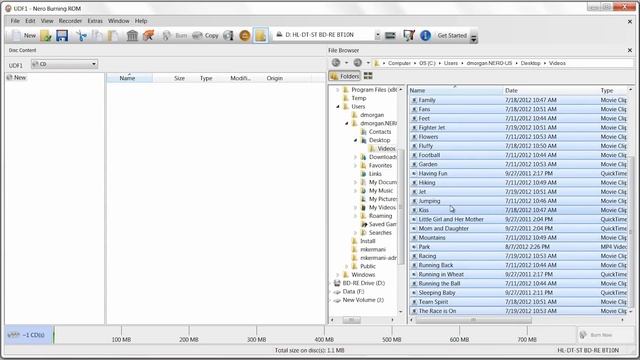This screenshot has height=360, width=640.
Task: Open the Window menu
Action: tap(118, 21)
